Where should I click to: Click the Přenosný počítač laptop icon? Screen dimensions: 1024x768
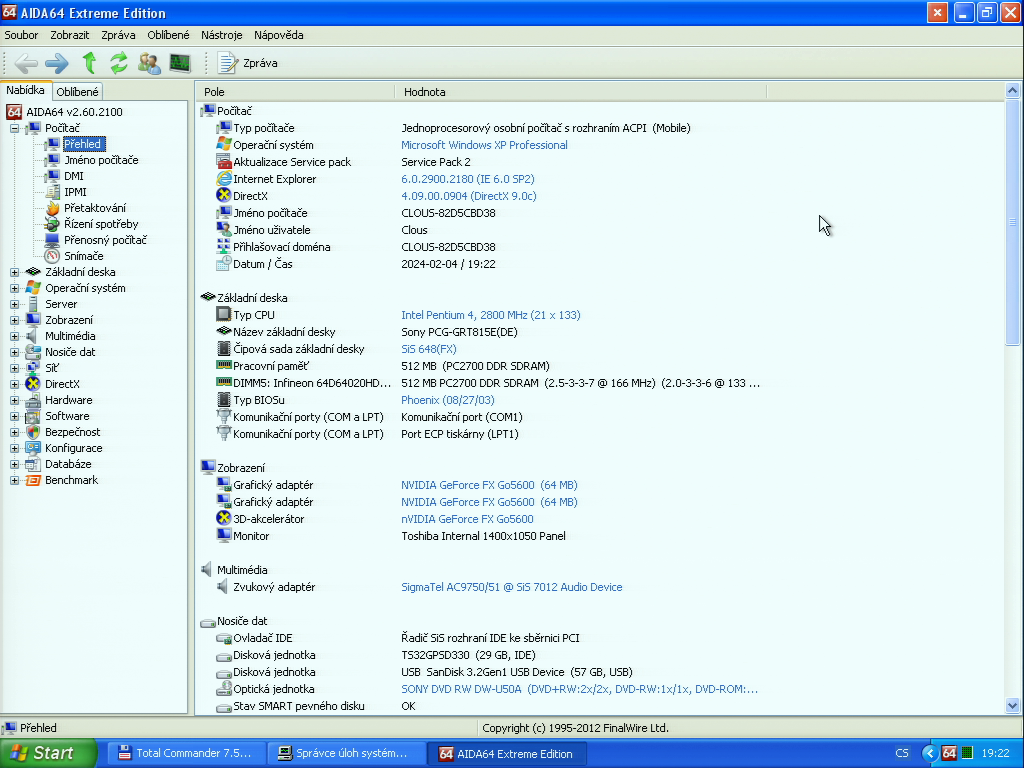click(52, 240)
